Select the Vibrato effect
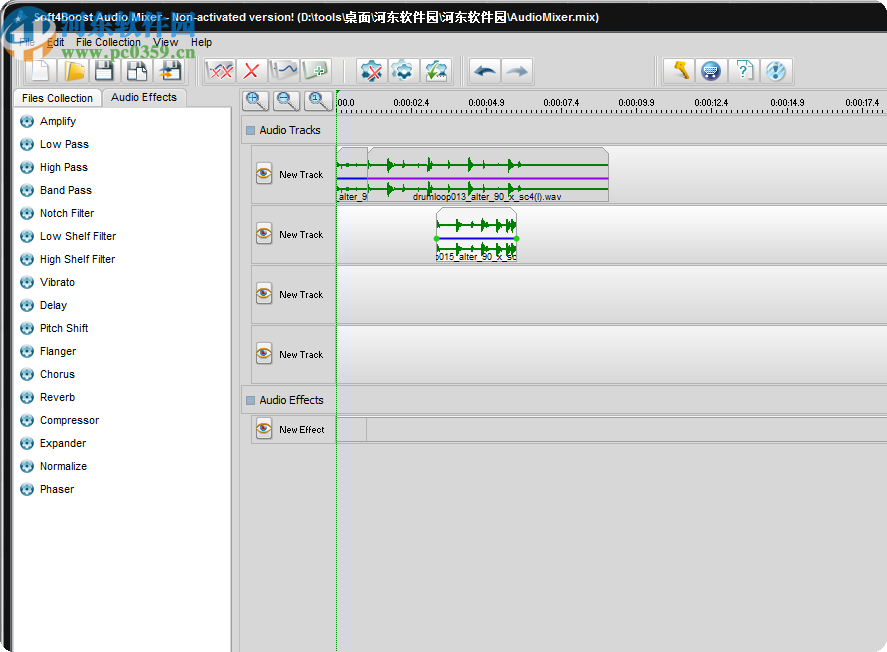Screen dimensions: 887x652 coord(57,282)
